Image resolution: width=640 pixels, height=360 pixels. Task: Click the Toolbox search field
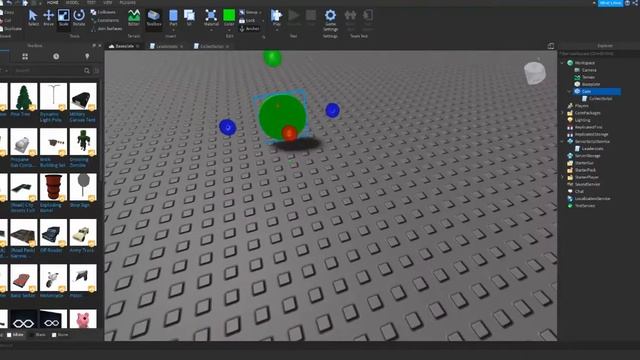click(47, 71)
